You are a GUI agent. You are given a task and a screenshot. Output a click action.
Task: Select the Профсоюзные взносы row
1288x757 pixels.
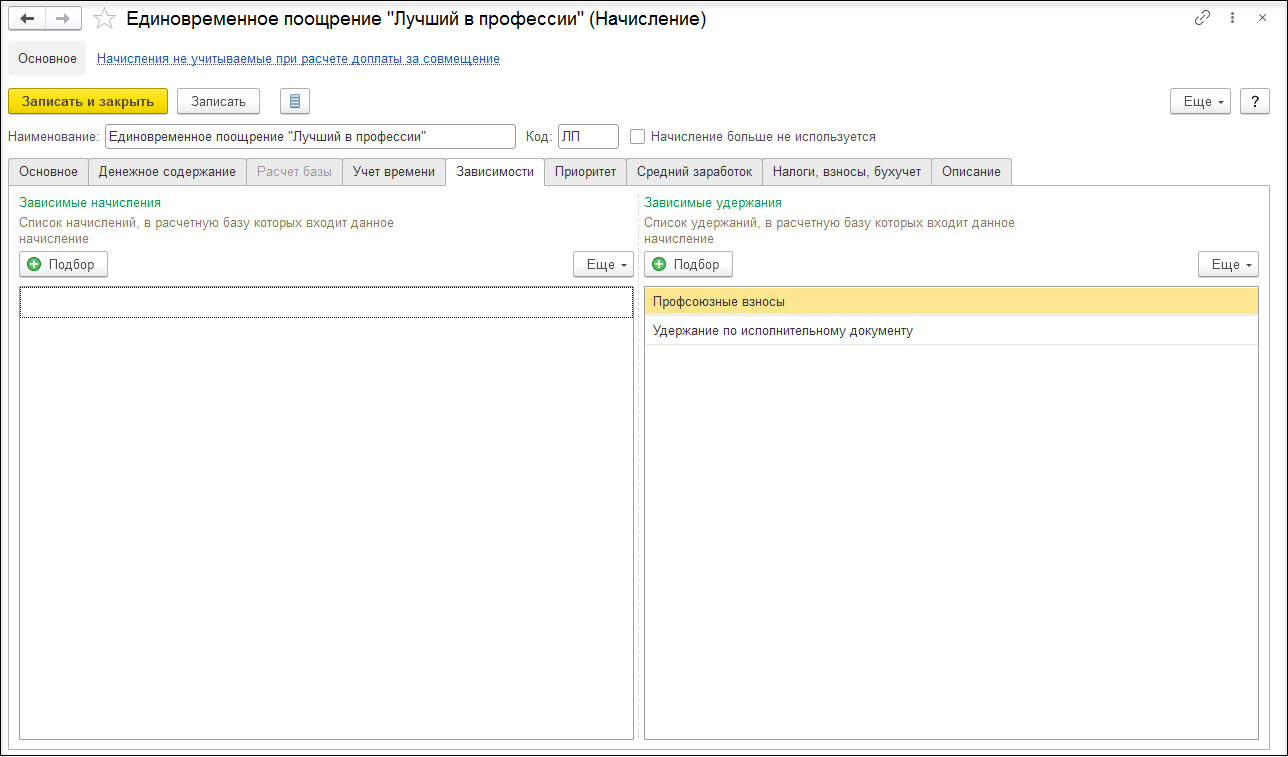coord(951,301)
